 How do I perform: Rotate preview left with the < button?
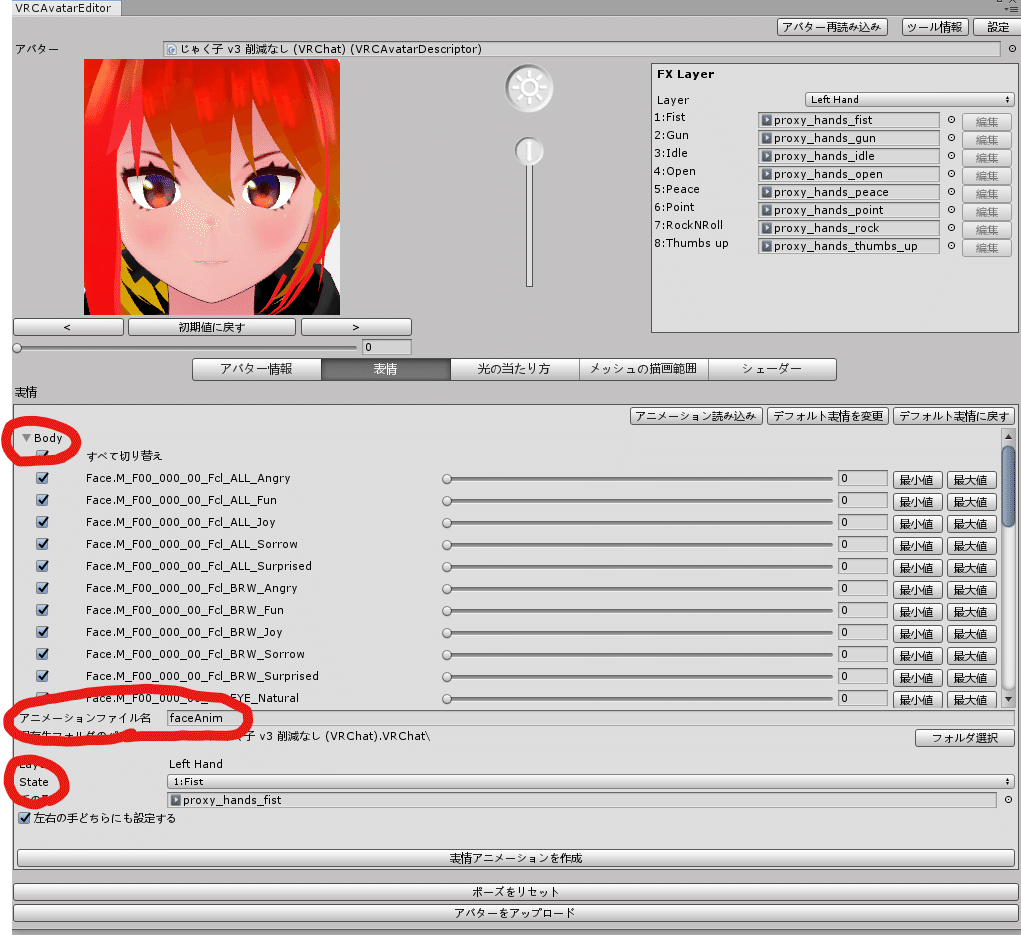click(68, 327)
